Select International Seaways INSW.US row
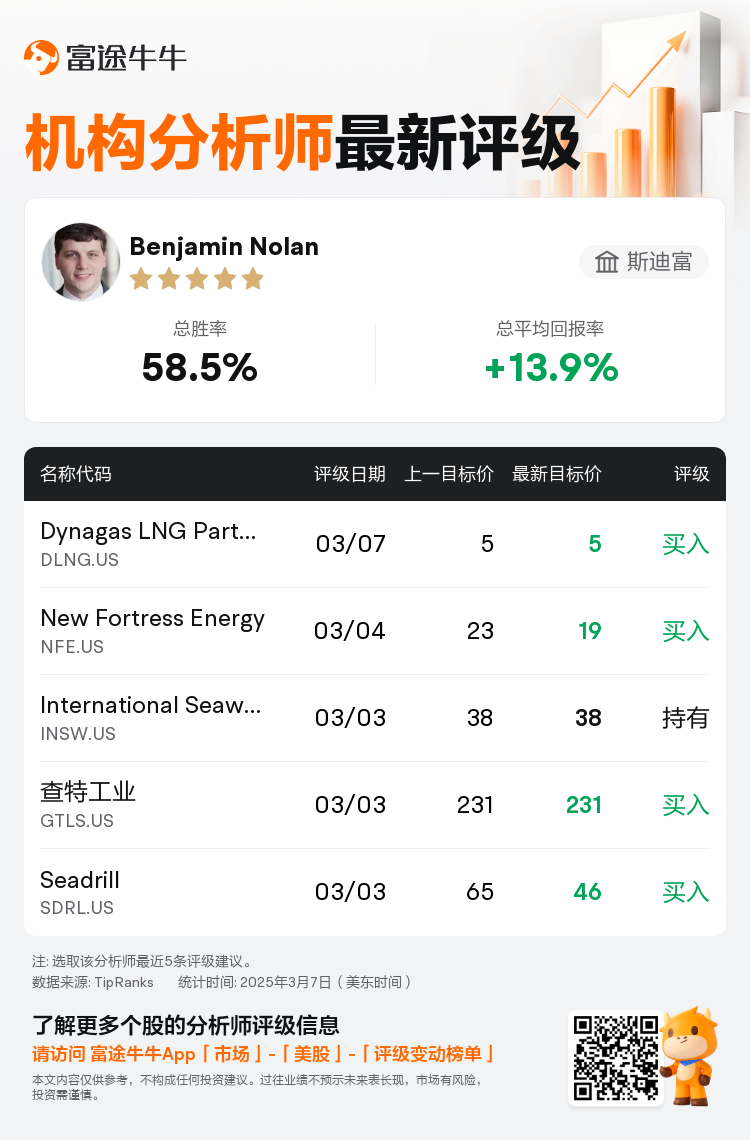The image size is (750, 1140). [x=375, y=718]
